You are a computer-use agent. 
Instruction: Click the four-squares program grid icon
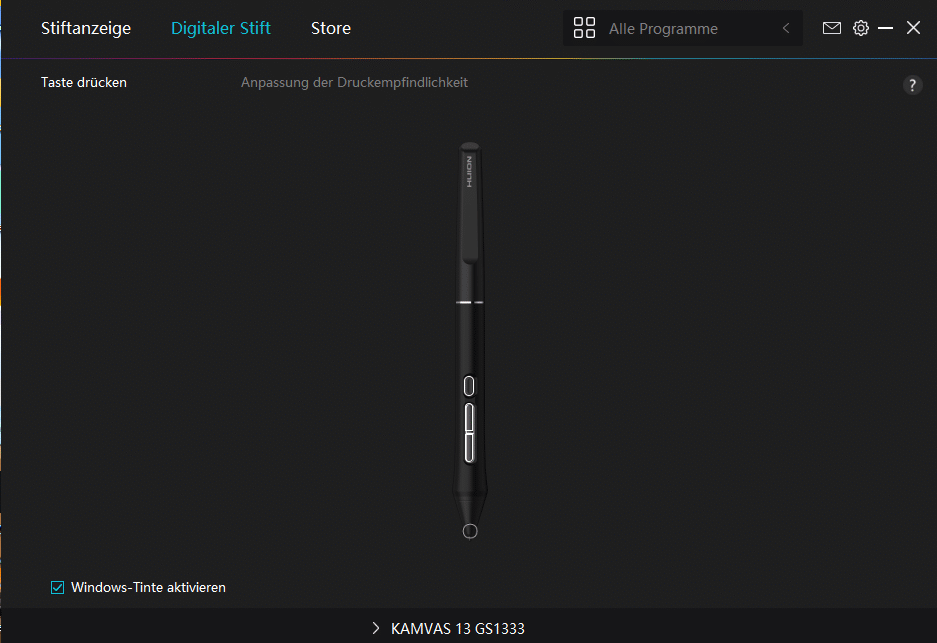(x=584, y=28)
